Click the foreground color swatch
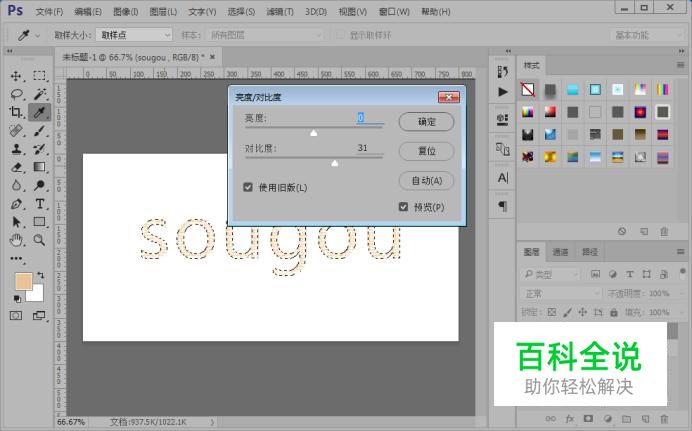Image resolution: width=692 pixels, height=431 pixels. (23, 281)
